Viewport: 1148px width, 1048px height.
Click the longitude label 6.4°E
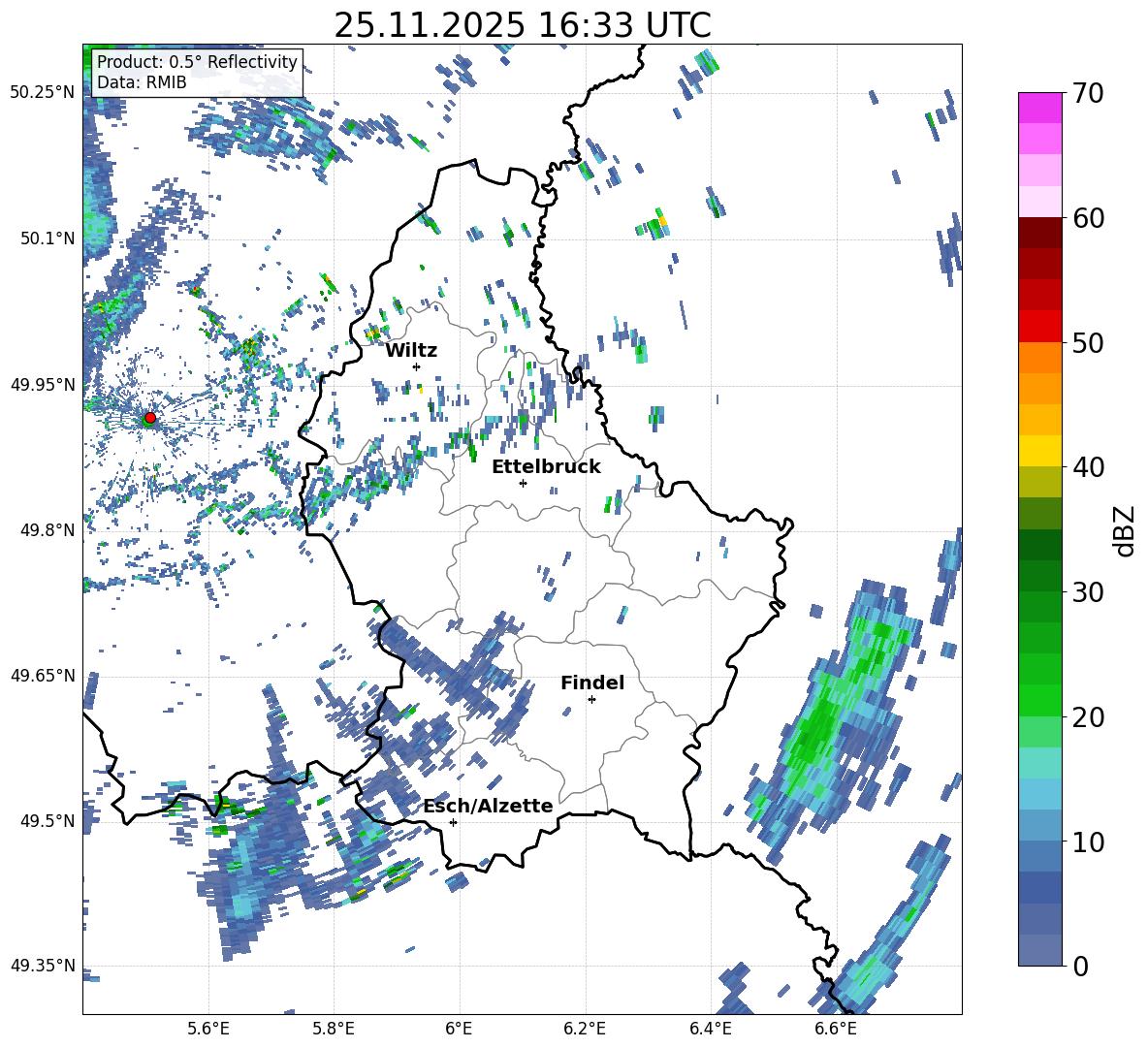(711, 1030)
